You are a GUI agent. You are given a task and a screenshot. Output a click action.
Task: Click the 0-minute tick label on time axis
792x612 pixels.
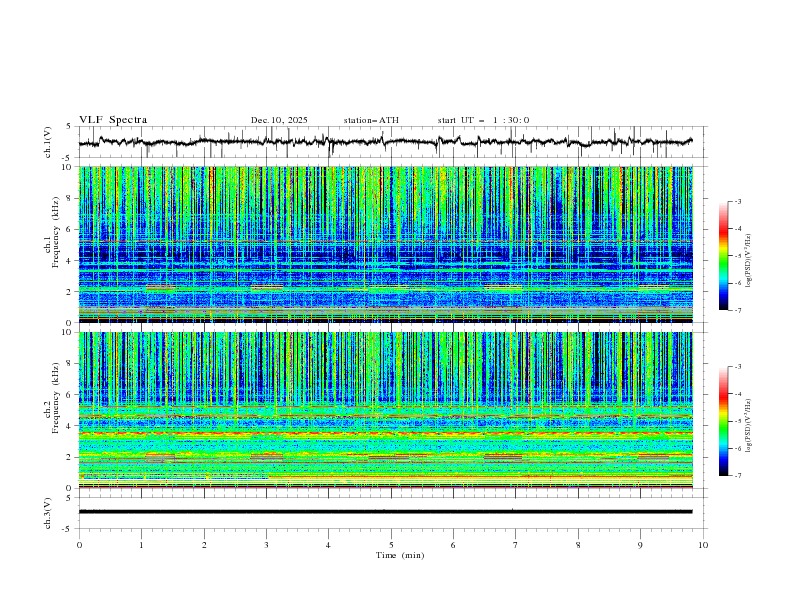(x=79, y=545)
